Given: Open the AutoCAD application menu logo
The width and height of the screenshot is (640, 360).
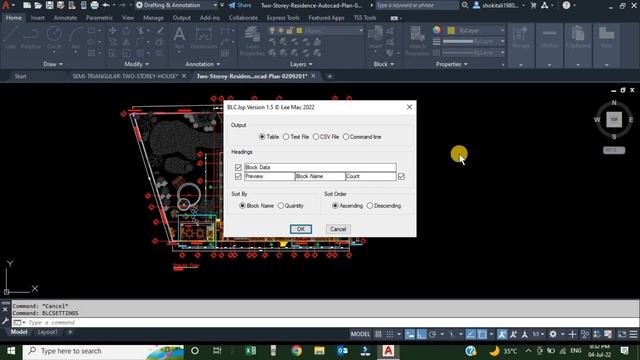Looking at the screenshot, I should 6,5.
